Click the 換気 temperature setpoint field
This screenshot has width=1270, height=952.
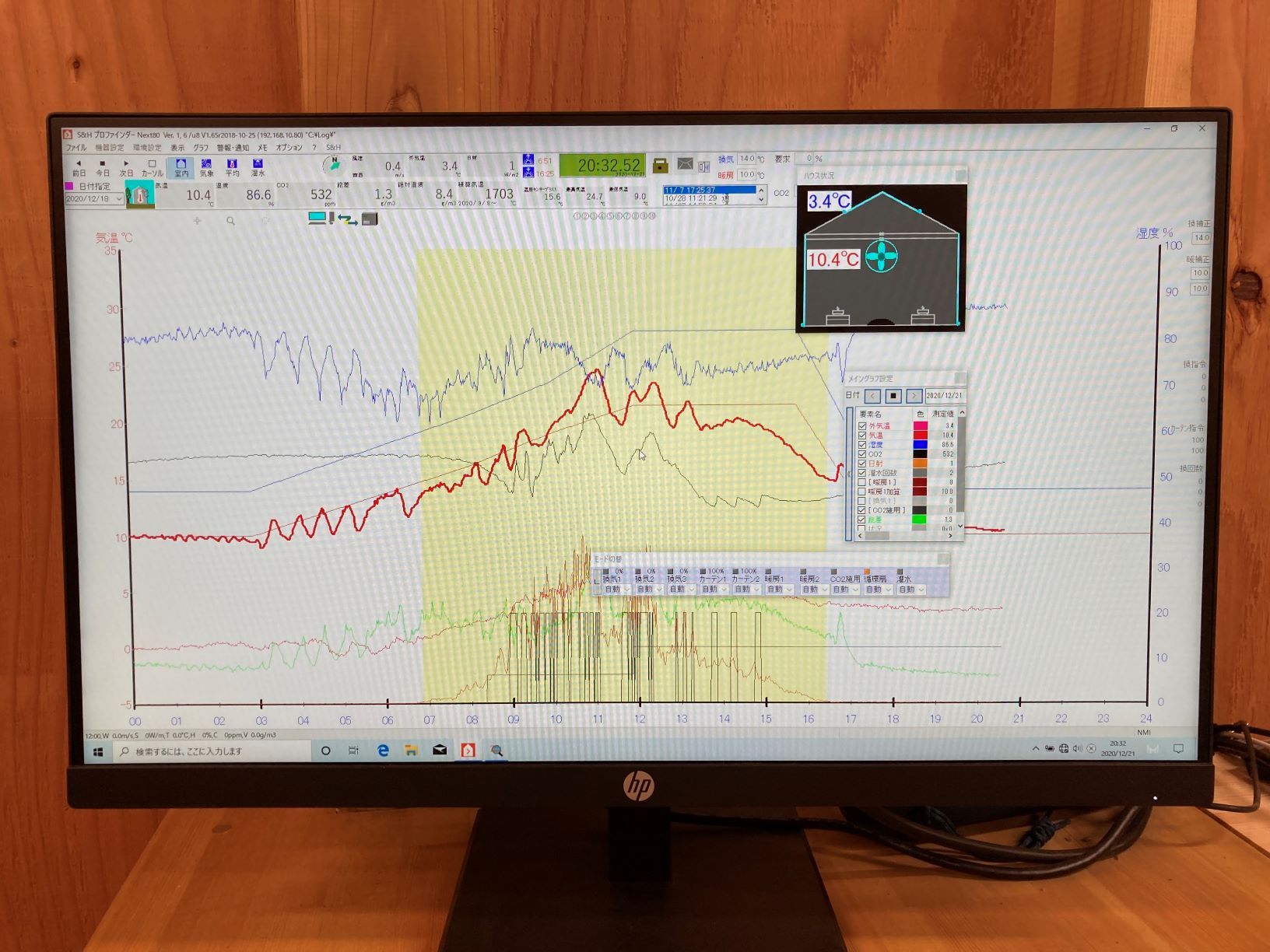click(747, 159)
